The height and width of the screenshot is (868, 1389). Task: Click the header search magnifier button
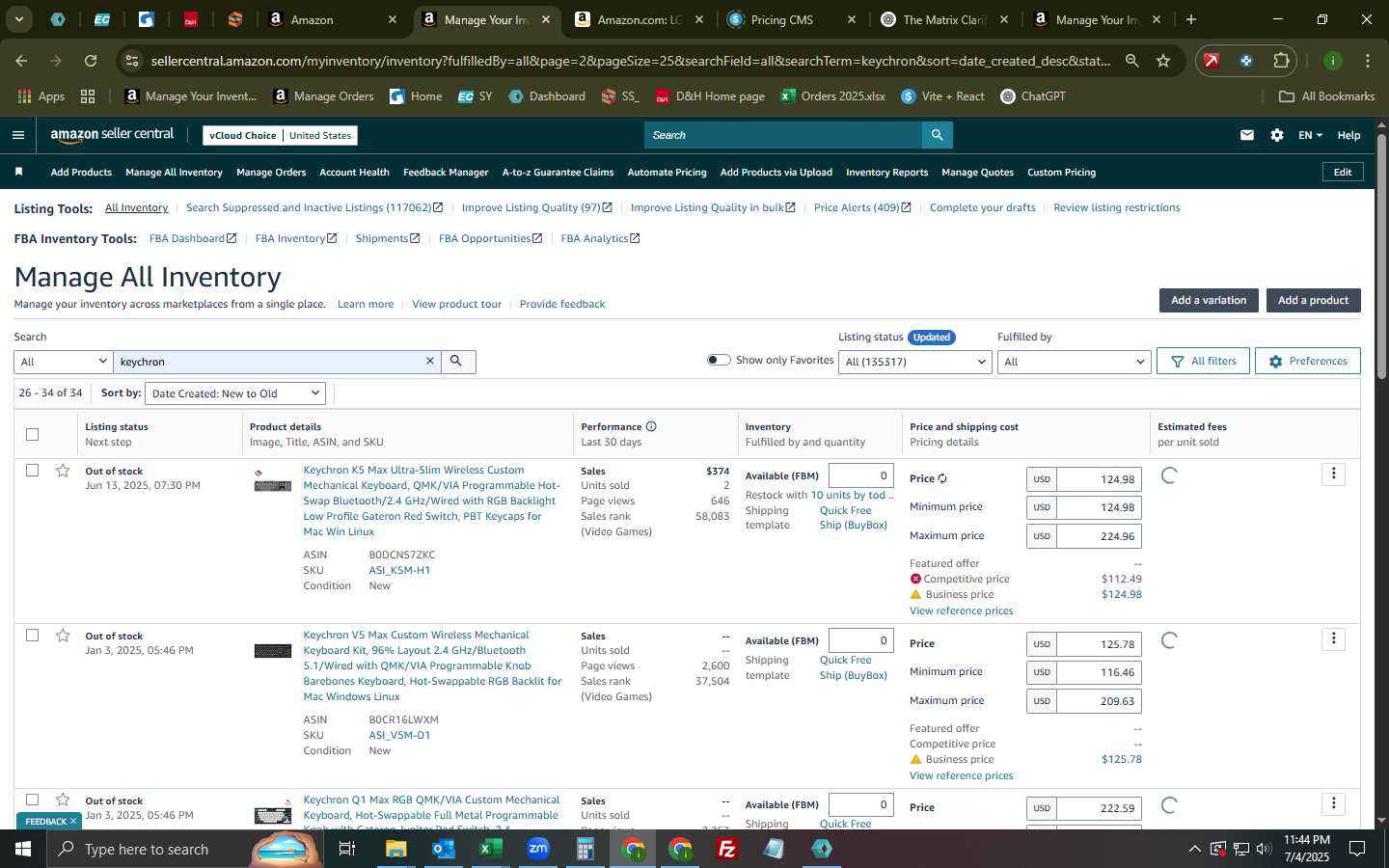pyautogui.click(x=937, y=135)
